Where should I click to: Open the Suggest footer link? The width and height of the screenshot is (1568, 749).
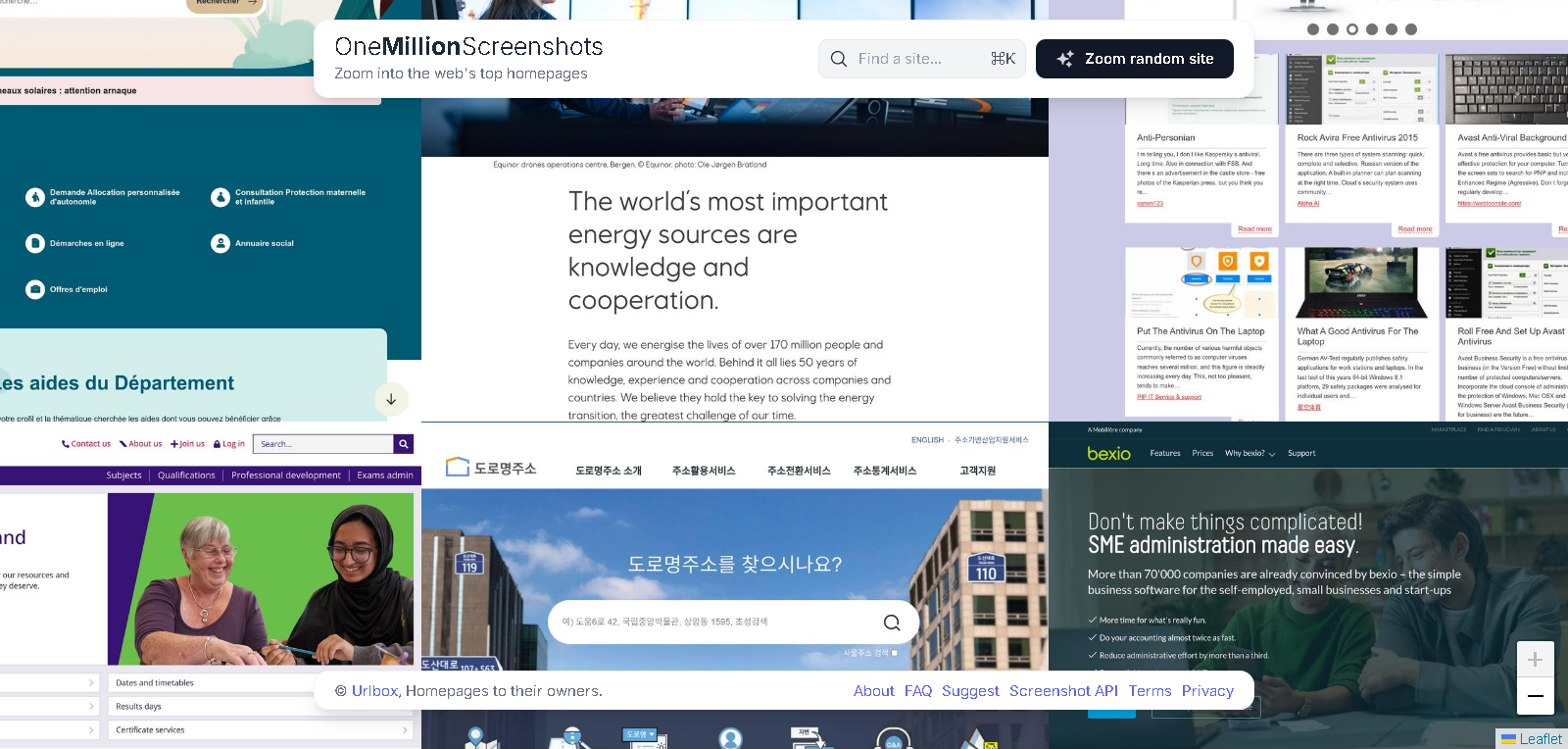(970, 691)
